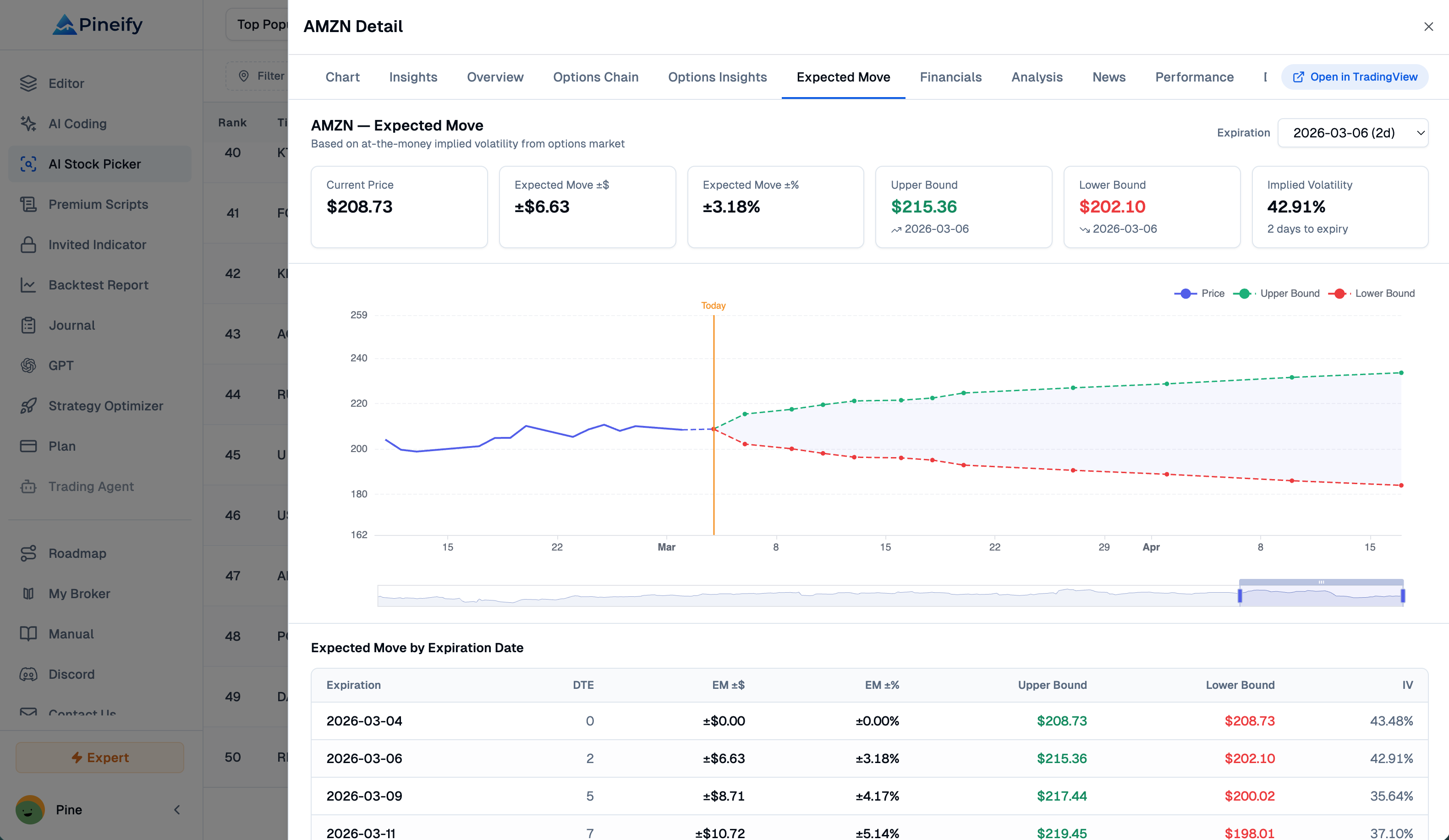Click the Open in TradingView button
Viewport: 1449px width, 840px height.
coord(1355,77)
